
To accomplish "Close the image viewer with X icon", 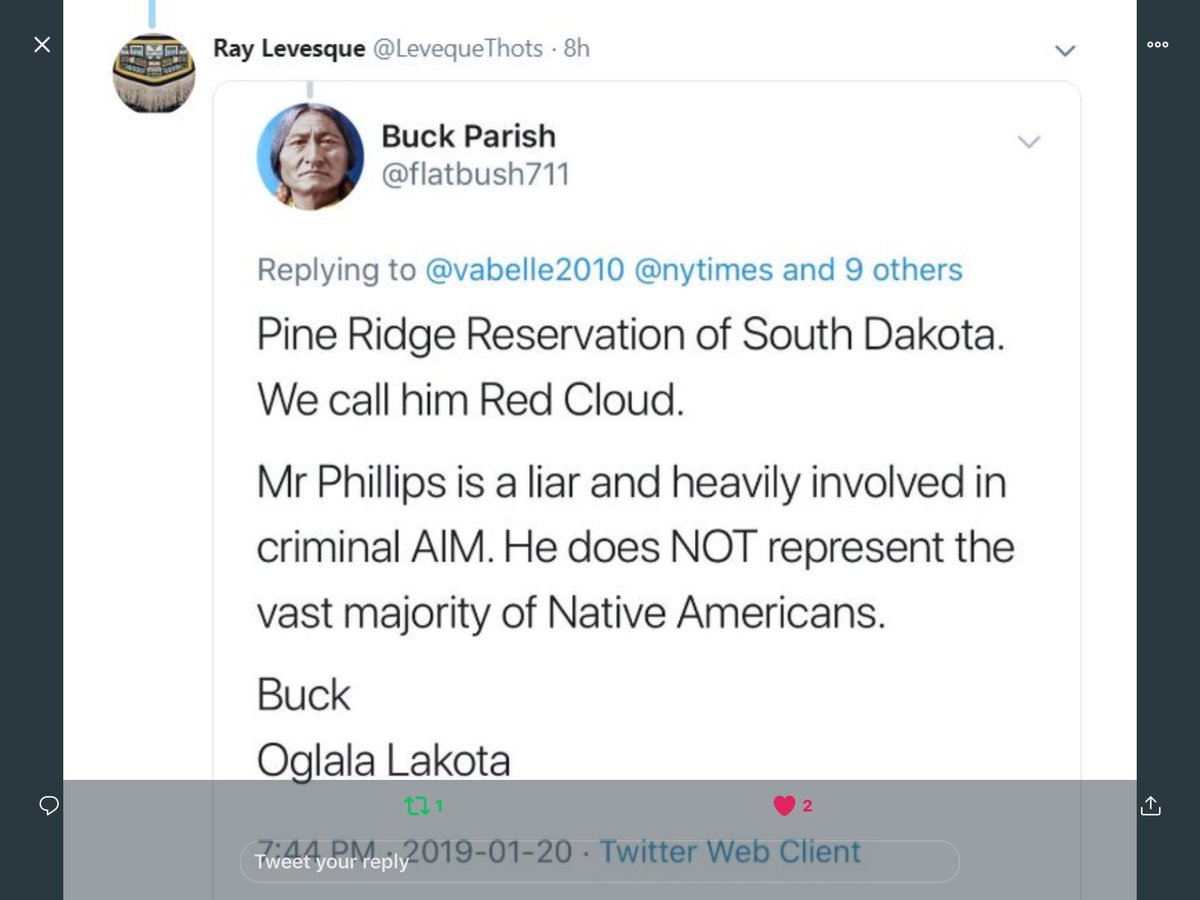I will [x=42, y=45].
